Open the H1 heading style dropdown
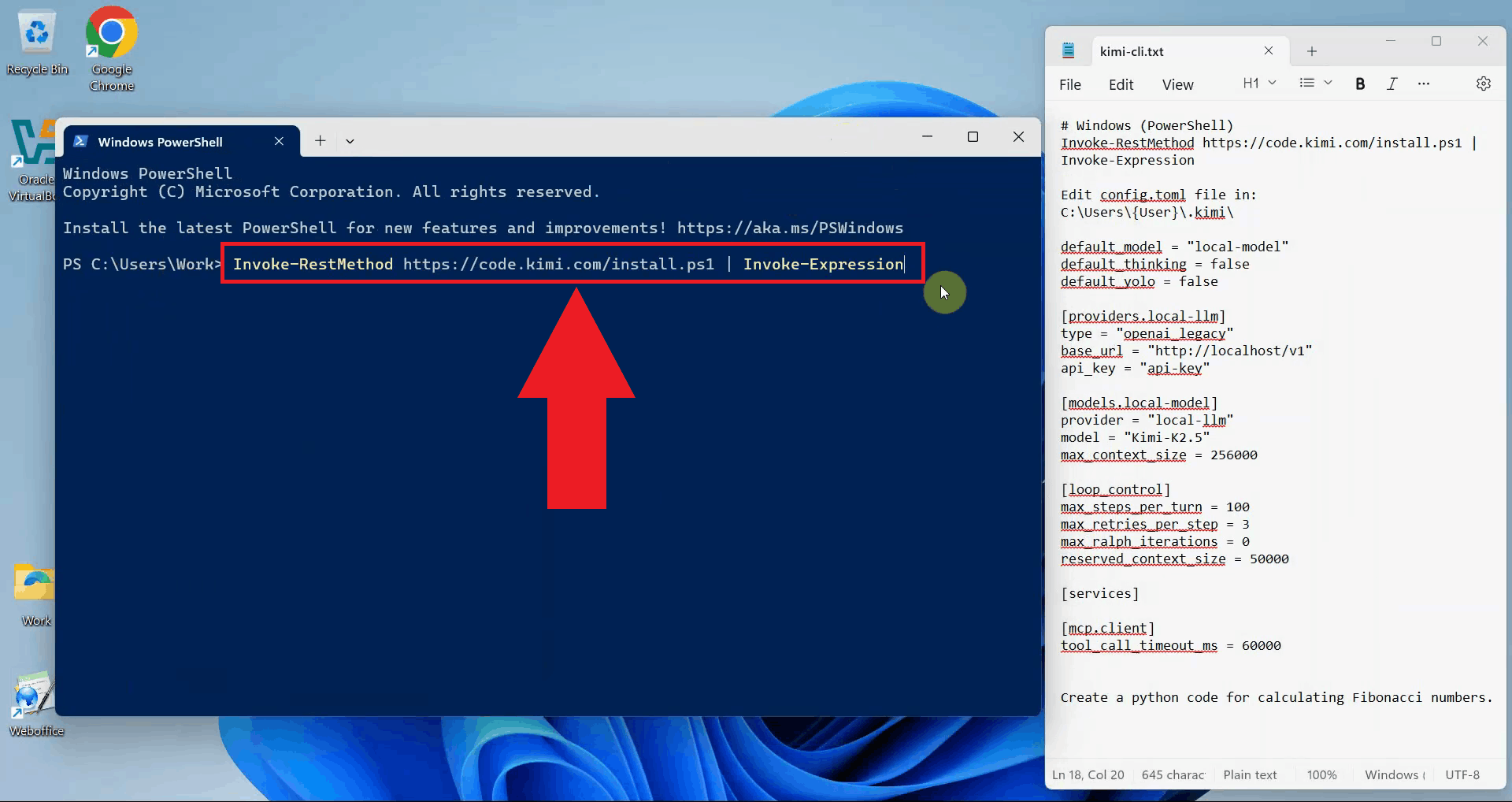 click(1258, 84)
